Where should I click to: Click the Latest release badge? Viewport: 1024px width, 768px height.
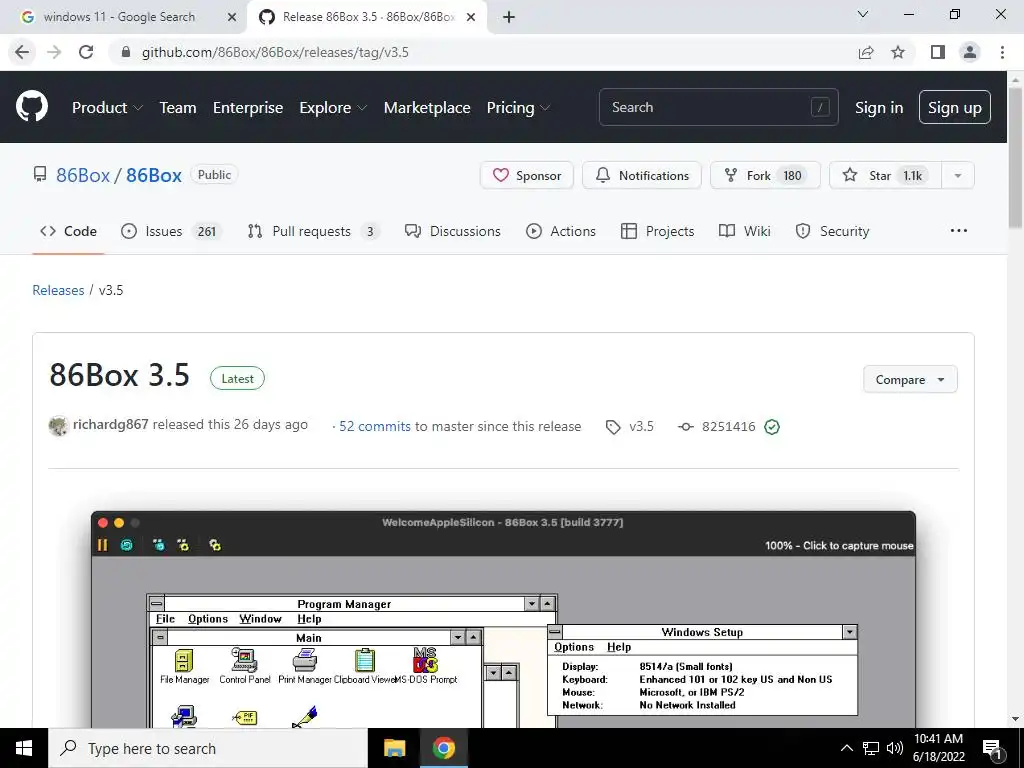click(237, 379)
